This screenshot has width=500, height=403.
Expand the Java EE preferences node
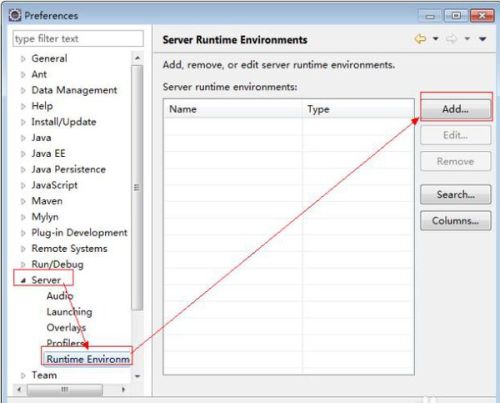coord(23,154)
